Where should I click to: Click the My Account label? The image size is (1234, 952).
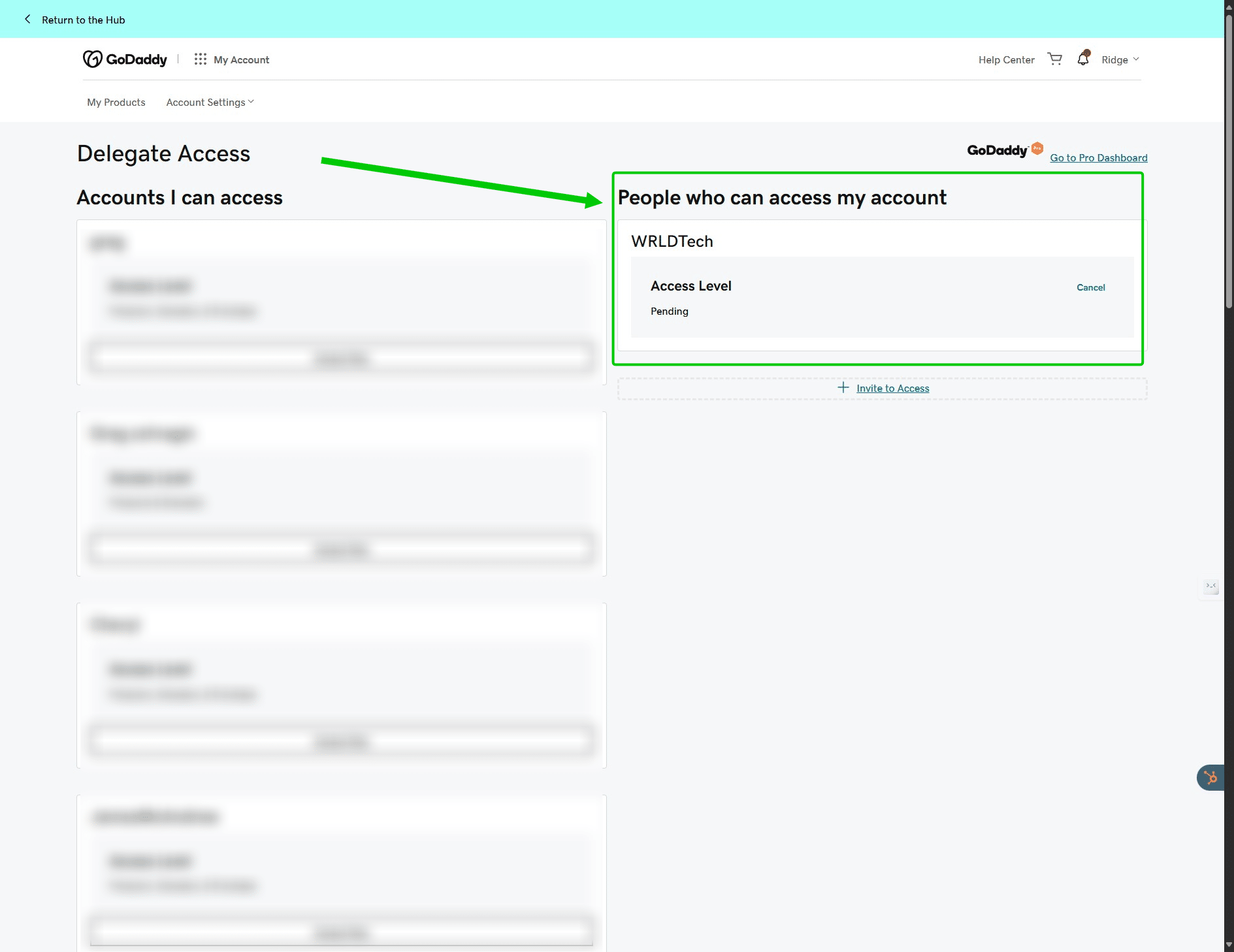(x=241, y=60)
